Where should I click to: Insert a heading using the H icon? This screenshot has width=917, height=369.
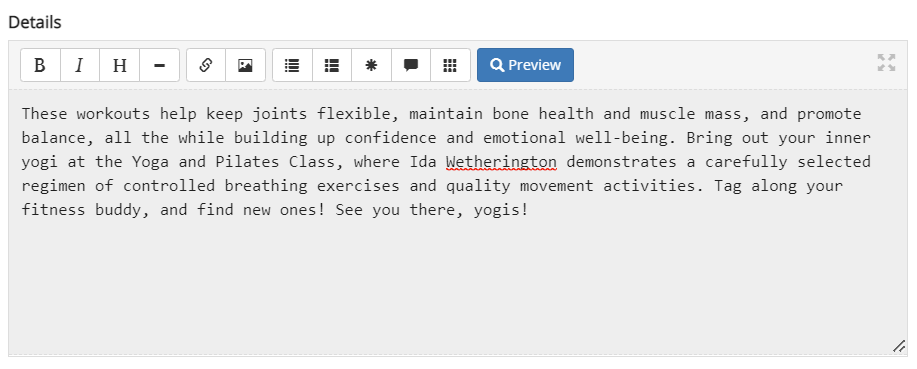119,65
